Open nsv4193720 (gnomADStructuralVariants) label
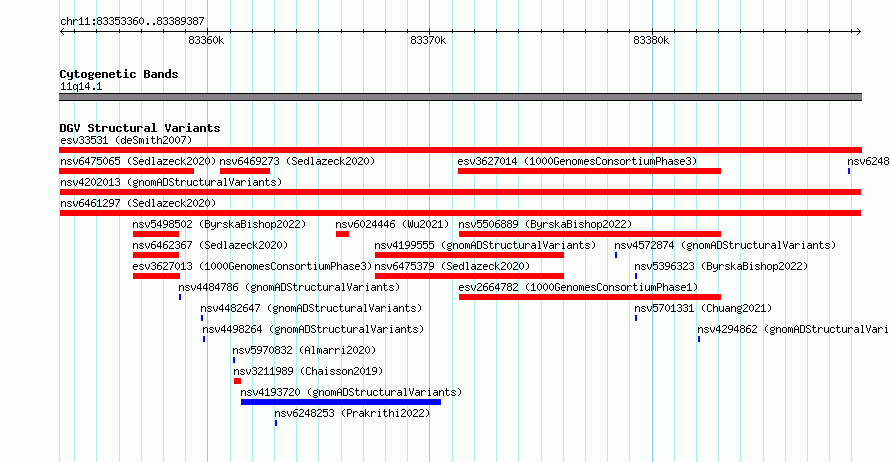Image resolution: width=890 pixels, height=462 pixels. 351,392
